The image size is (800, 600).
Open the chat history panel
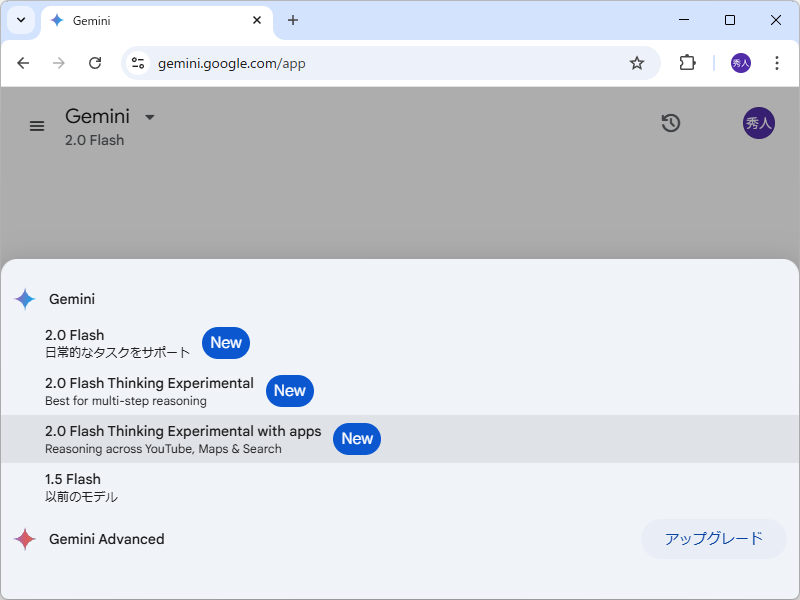(x=670, y=123)
